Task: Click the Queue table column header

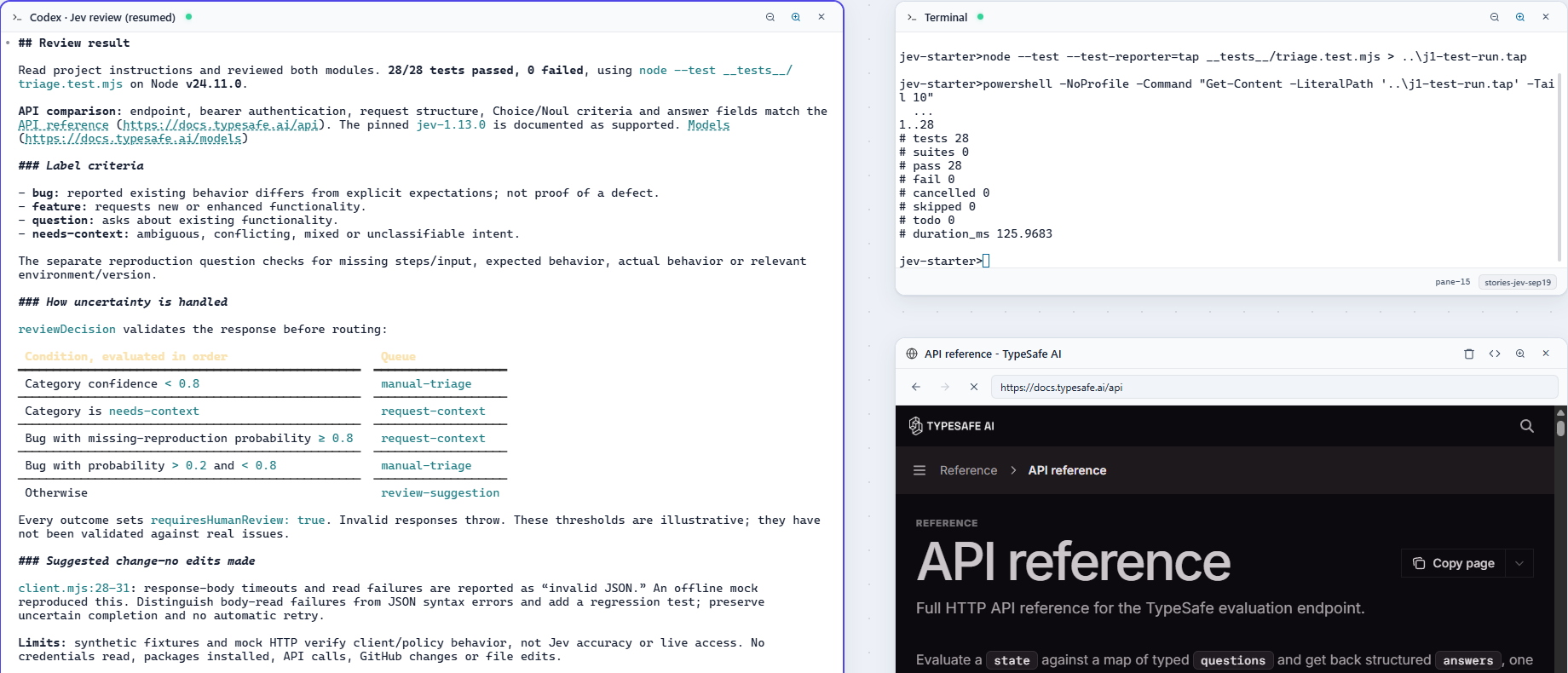Action: (398, 357)
